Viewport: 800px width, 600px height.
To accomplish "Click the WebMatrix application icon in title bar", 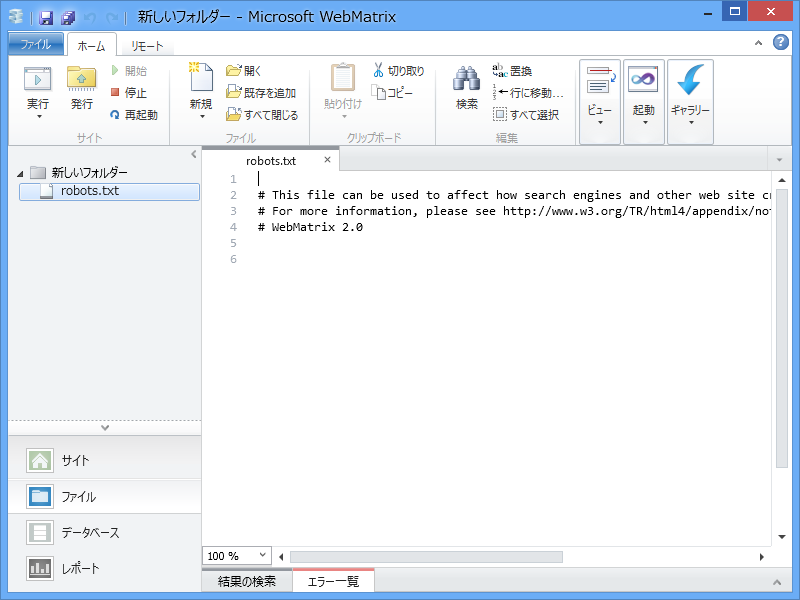I will coord(16,17).
